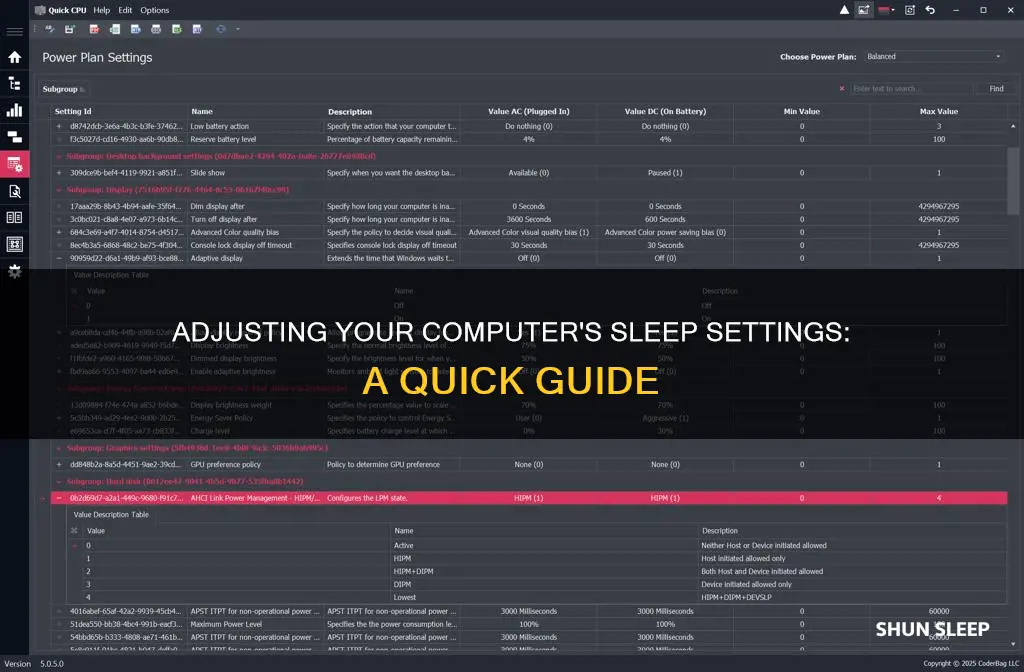Collapse the Display subgroup header
Screen dimensions: 1024x672
click(x=59, y=190)
